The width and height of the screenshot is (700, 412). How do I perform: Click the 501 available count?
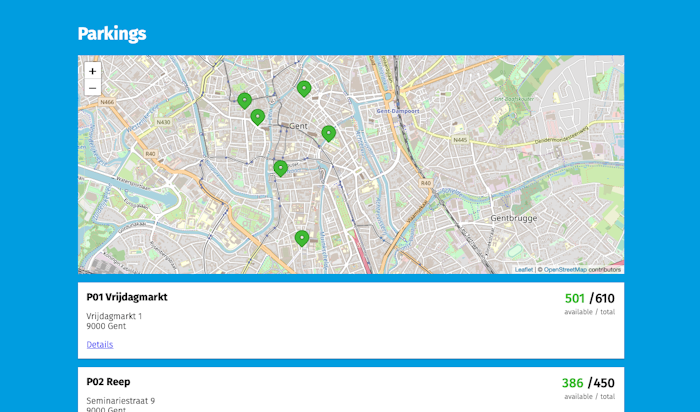click(575, 298)
